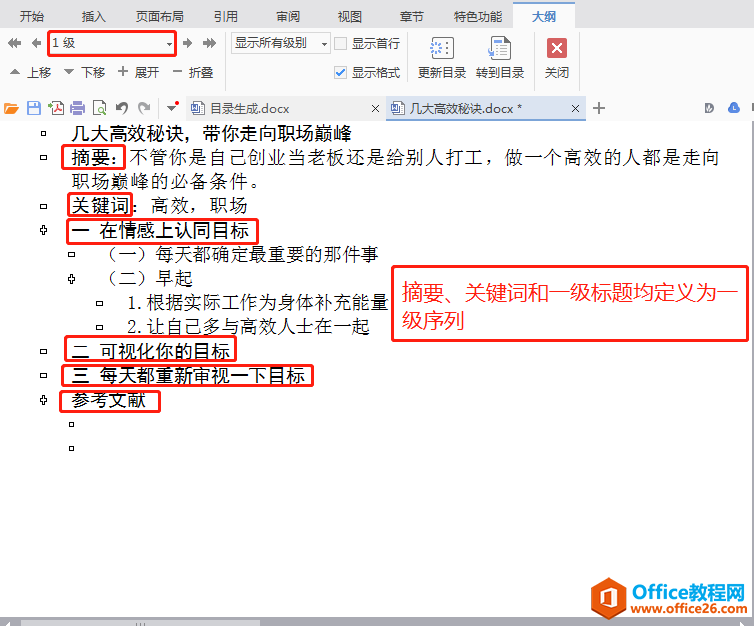Click the open folder icon
The height and width of the screenshot is (626, 754).
point(11,108)
